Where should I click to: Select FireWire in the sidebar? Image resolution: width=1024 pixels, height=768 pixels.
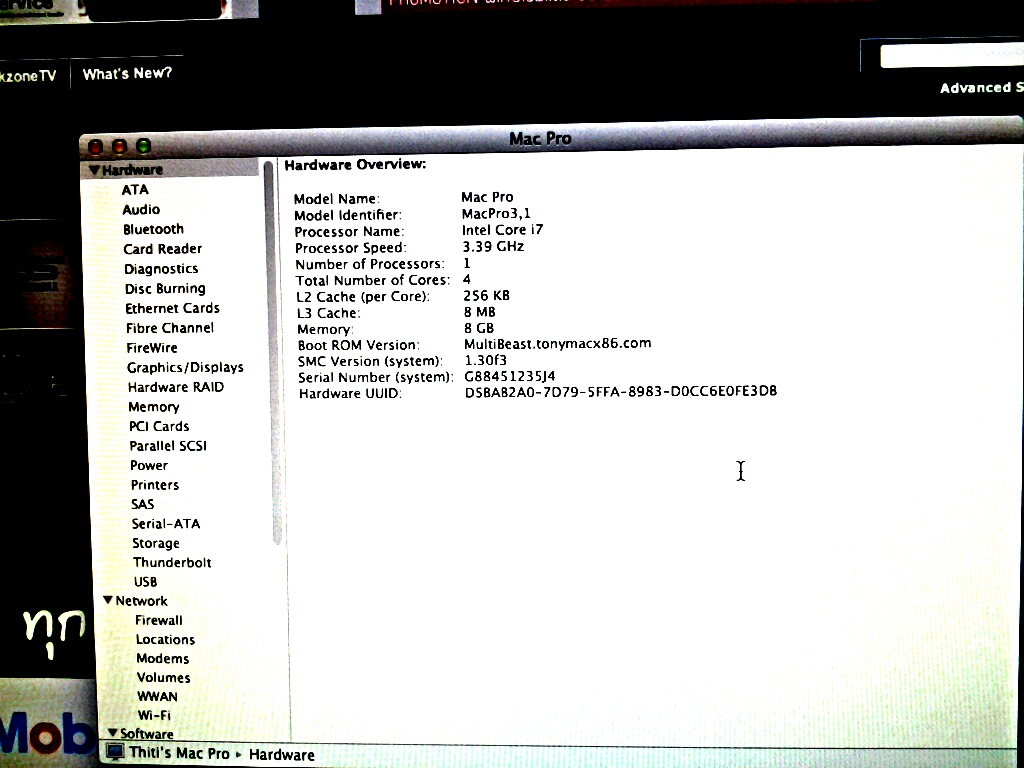pos(152,348)
